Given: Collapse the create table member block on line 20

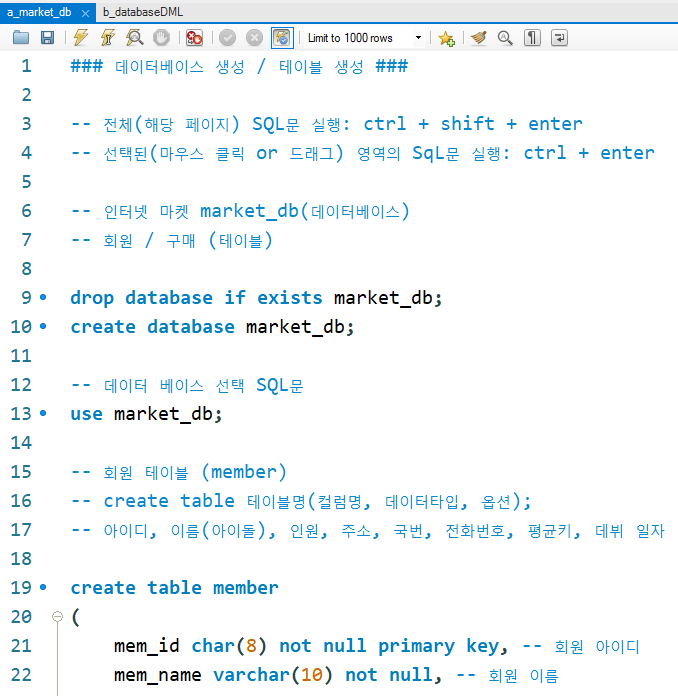Looking at the screenshot, I should point(57,616).
